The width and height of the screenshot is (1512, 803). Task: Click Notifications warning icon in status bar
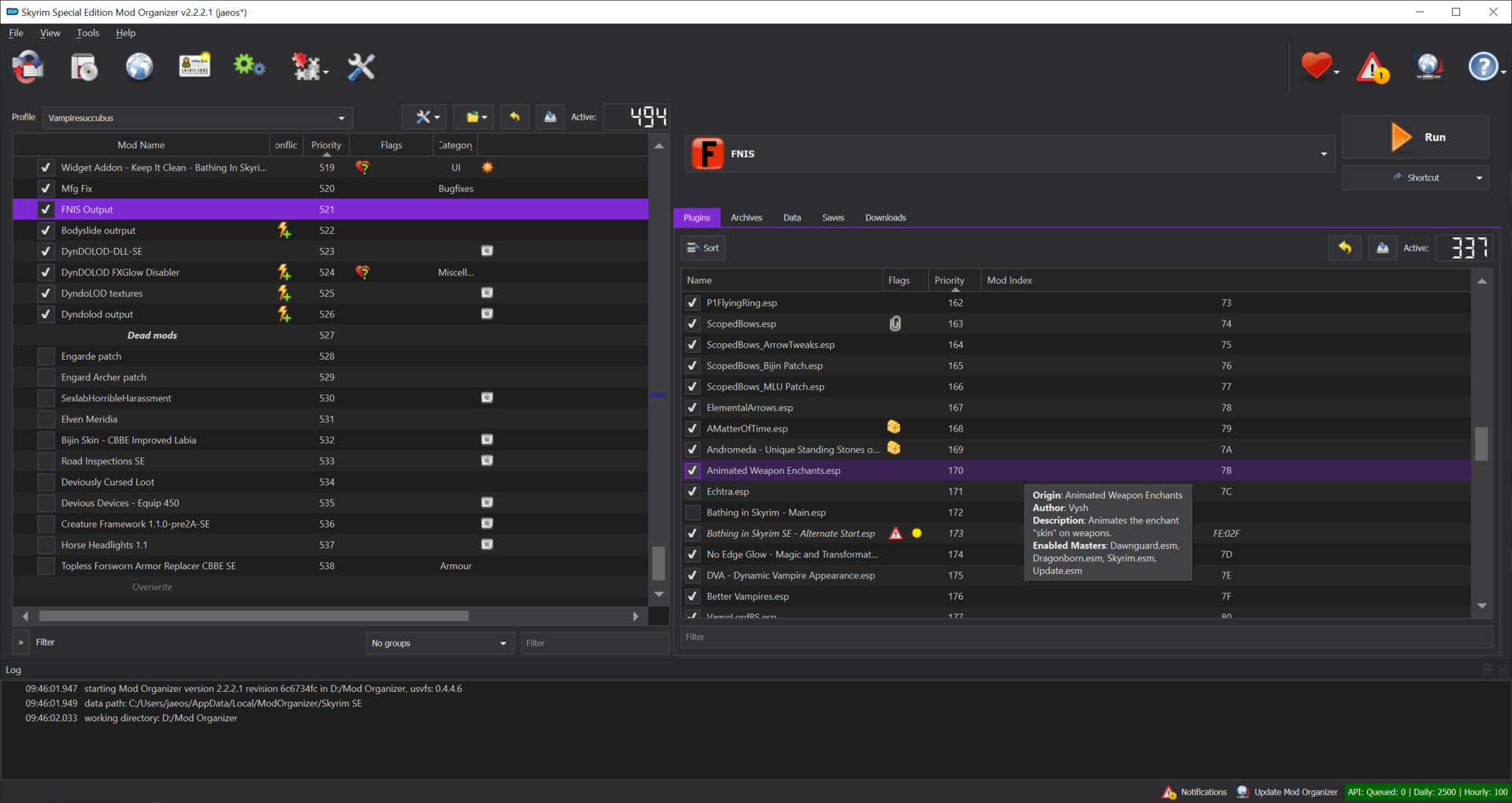click(x=1169, y=792)
